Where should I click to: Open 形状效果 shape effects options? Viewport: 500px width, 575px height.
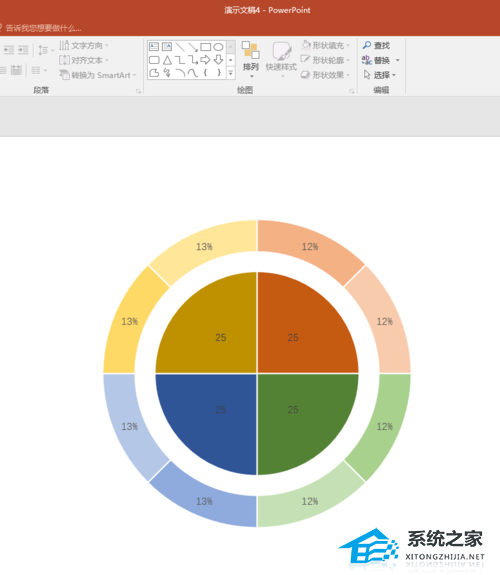pyautogui.click(x=325, y=75)
